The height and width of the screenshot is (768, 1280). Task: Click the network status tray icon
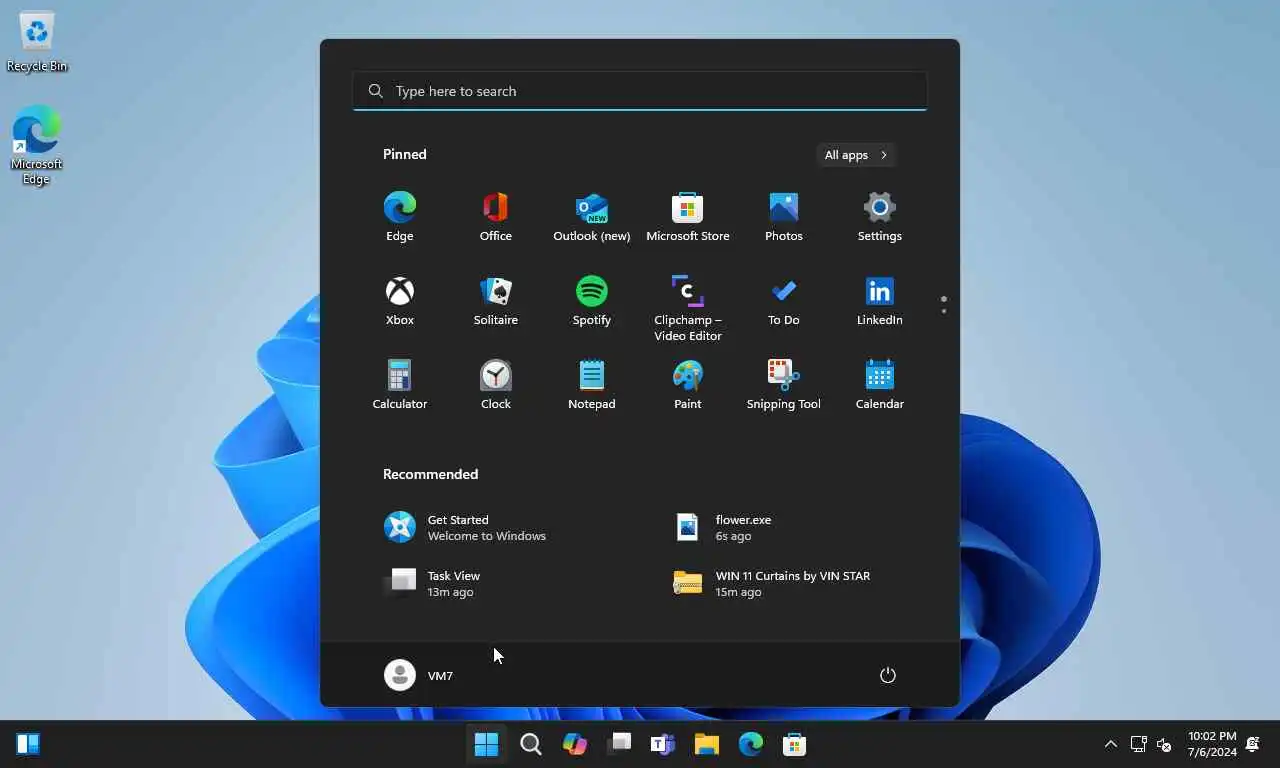pos(1138,744)
